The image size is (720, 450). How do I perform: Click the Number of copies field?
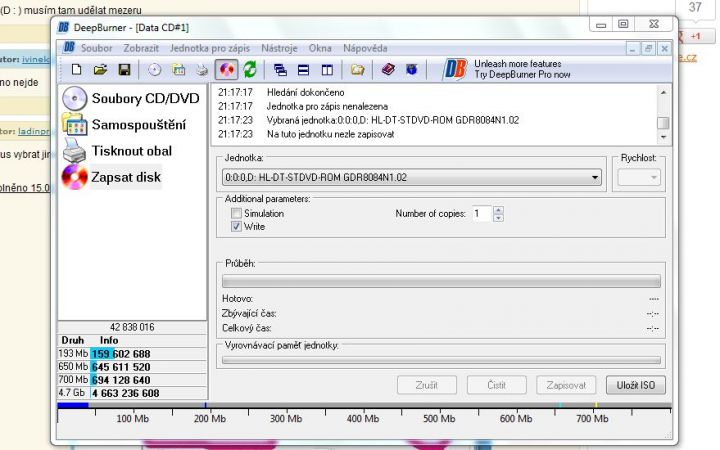pyautogui.click(x=482, y=214)
